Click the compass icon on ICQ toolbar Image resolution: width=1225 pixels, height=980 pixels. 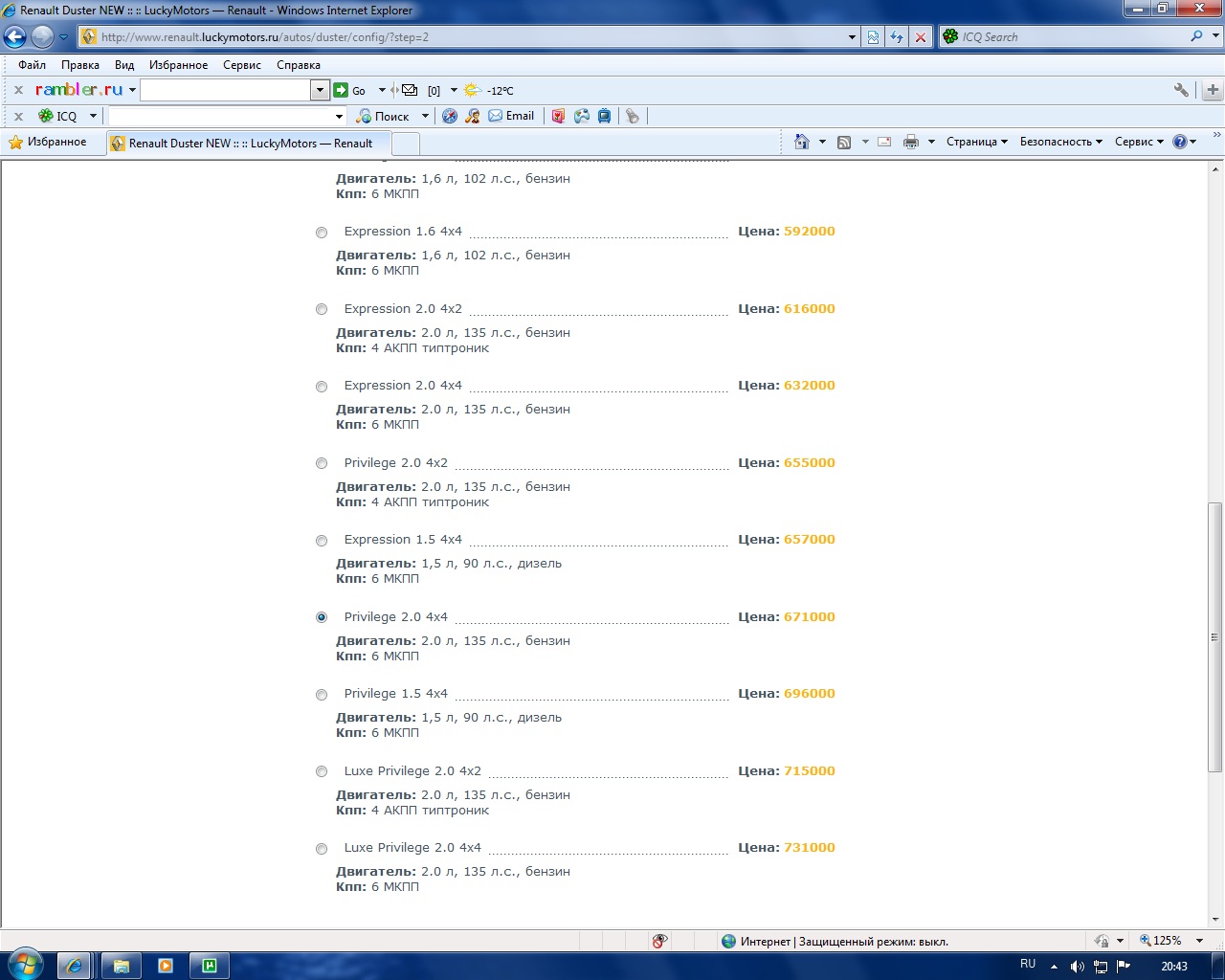[x=450, y=116]
